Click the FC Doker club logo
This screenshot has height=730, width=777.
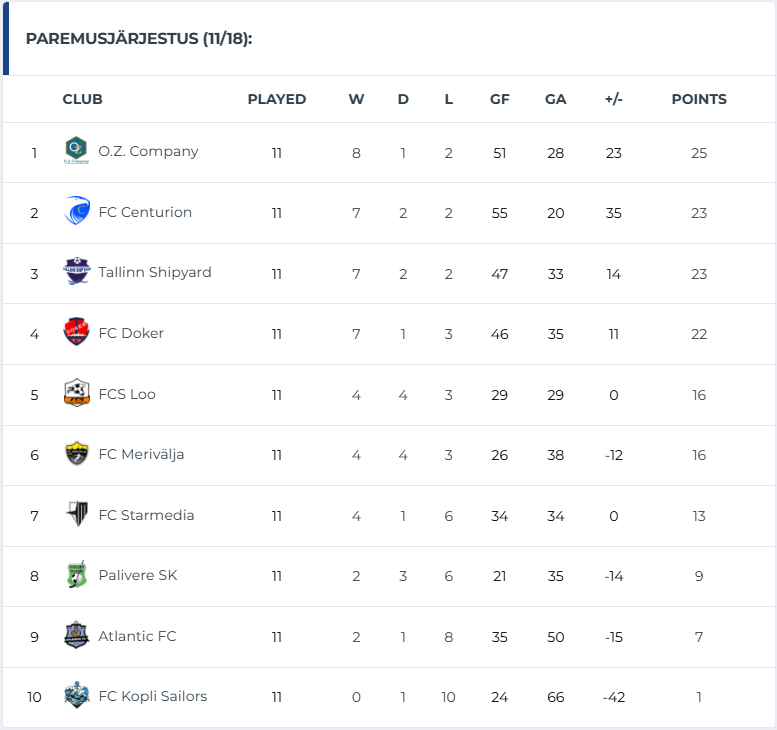pos(76,333)
